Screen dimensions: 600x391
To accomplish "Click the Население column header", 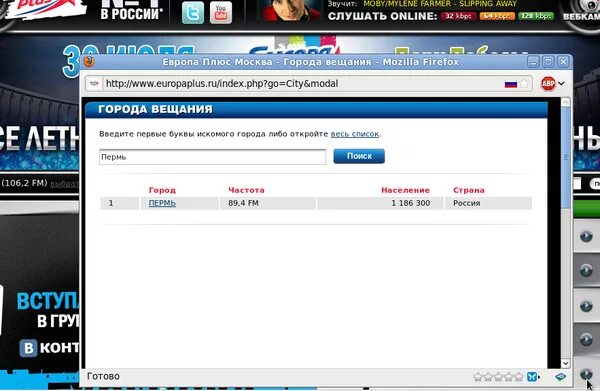I will (x=405, y=190).
